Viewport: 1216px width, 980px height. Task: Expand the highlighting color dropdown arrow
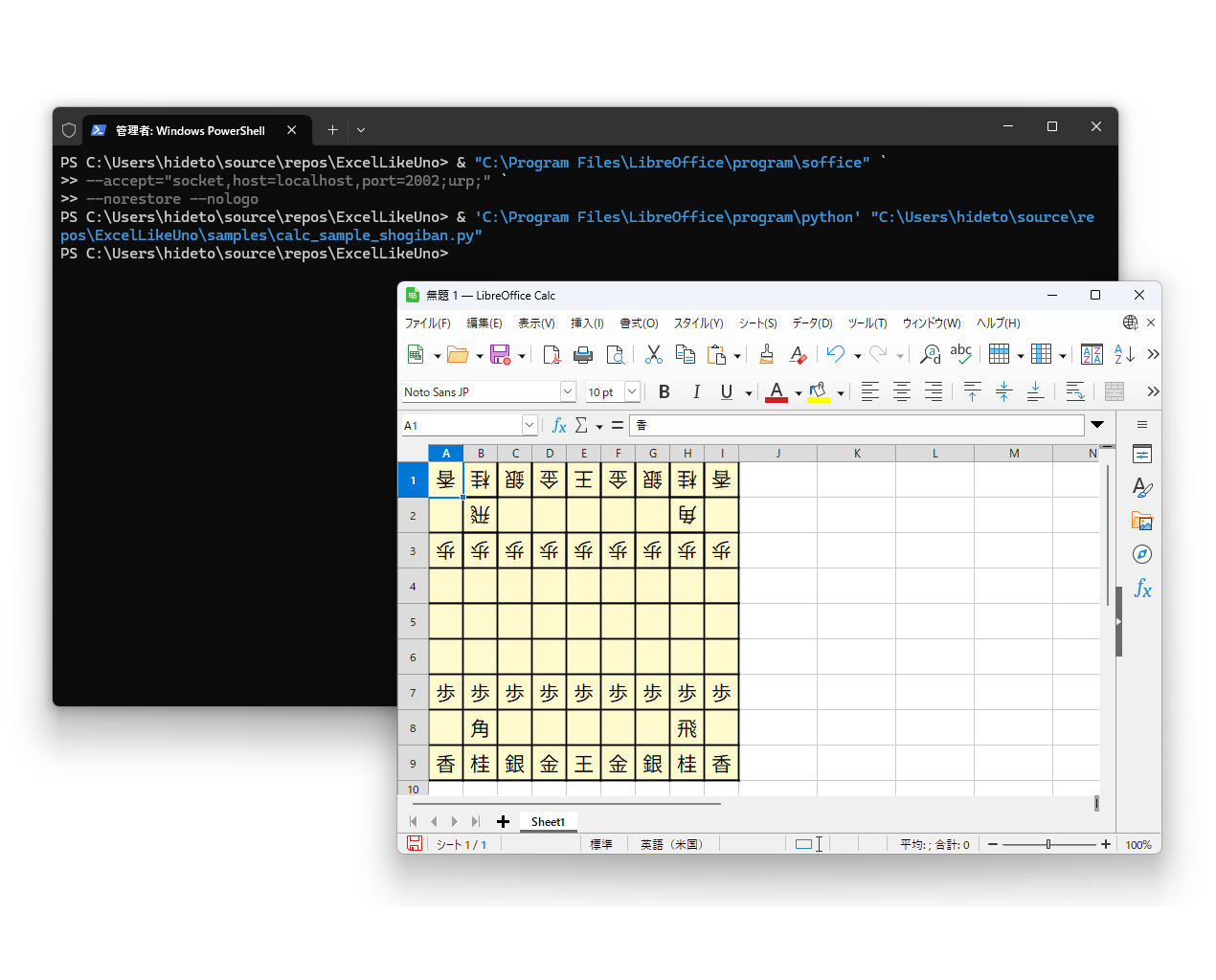point(840,391)
